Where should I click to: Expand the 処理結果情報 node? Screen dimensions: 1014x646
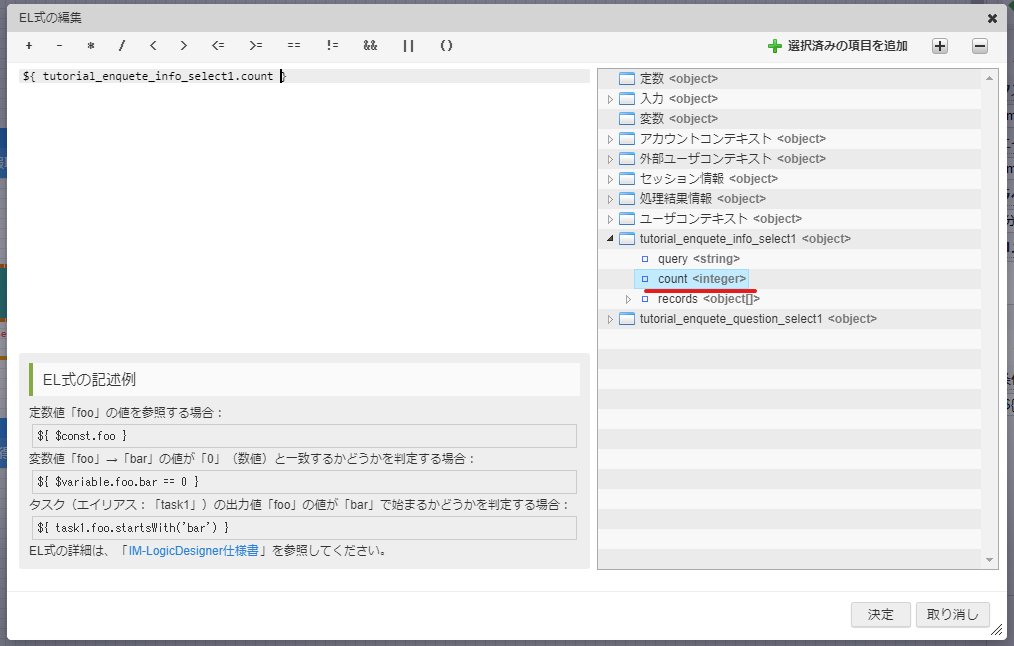610,199
